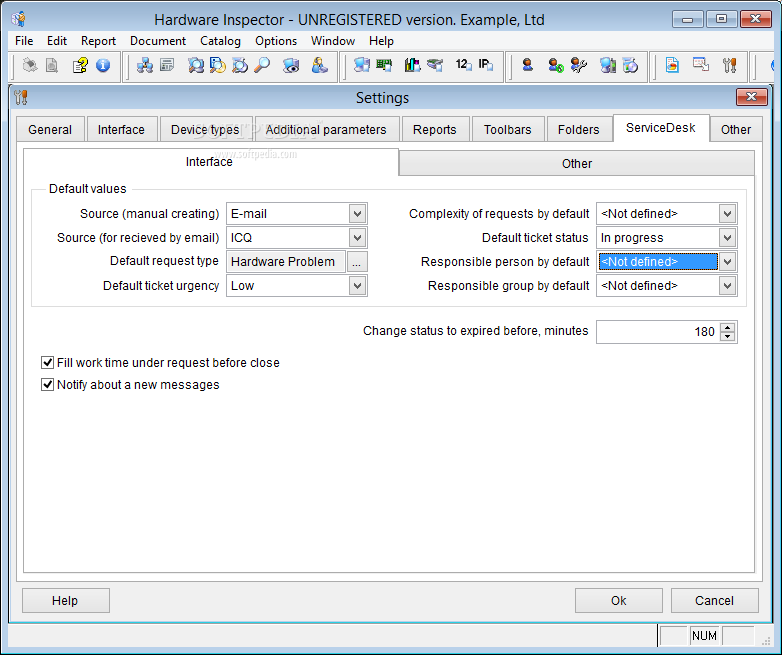Viewport: 782px width, 655px height.
Task: Open the Folders settings tab
Action: point(579,130)
